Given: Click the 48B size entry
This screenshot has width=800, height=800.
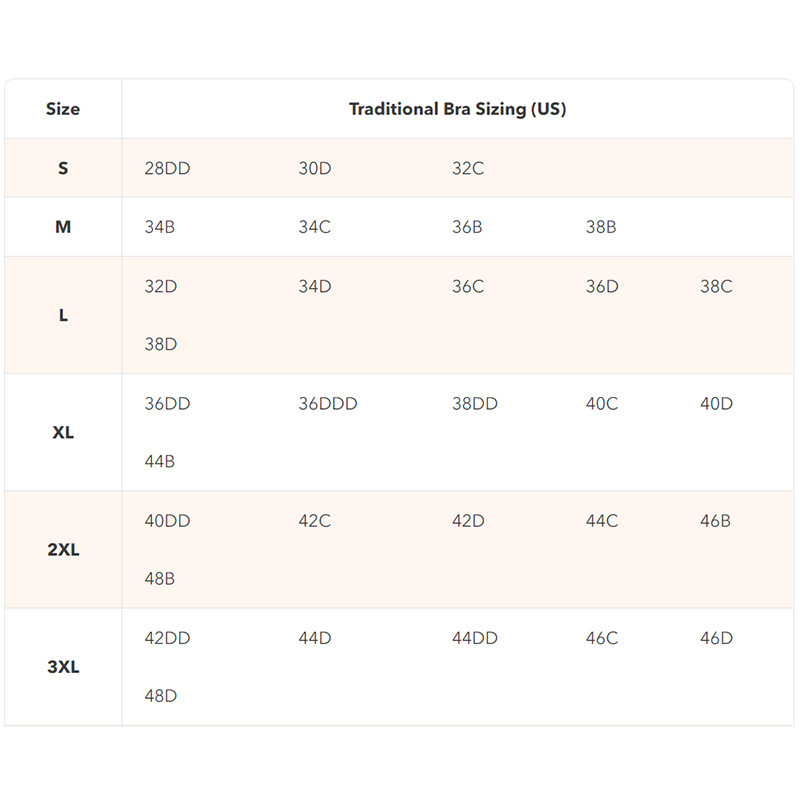Looking at the screenshot, I should coord(160,579).
